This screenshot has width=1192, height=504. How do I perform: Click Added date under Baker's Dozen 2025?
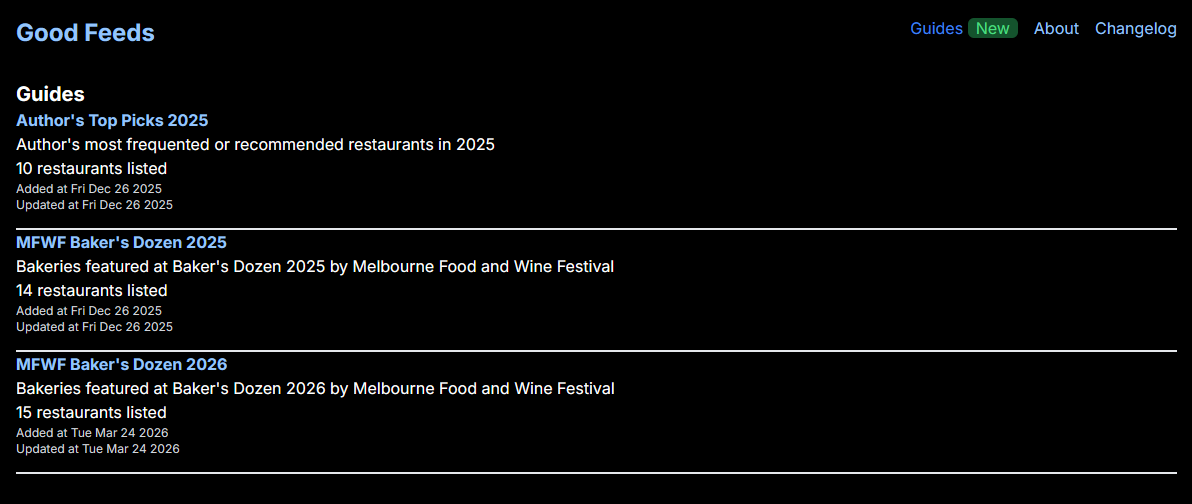tap(89, 311)
